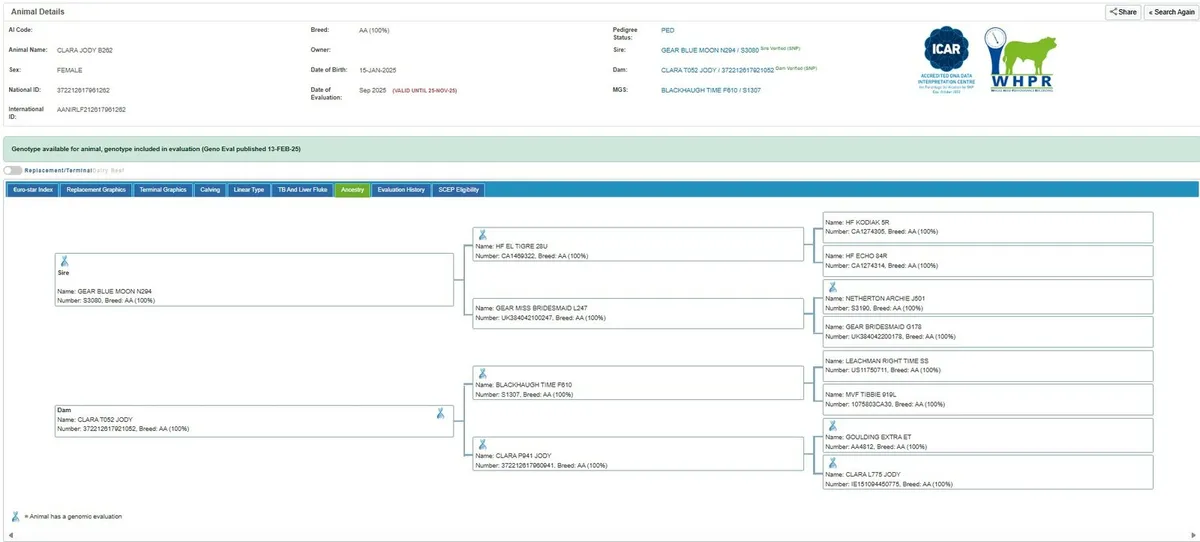This screenshot has width=1200, height=542.
Task: Open the SCEP Eligibility tab
Action: click(459, 189)
